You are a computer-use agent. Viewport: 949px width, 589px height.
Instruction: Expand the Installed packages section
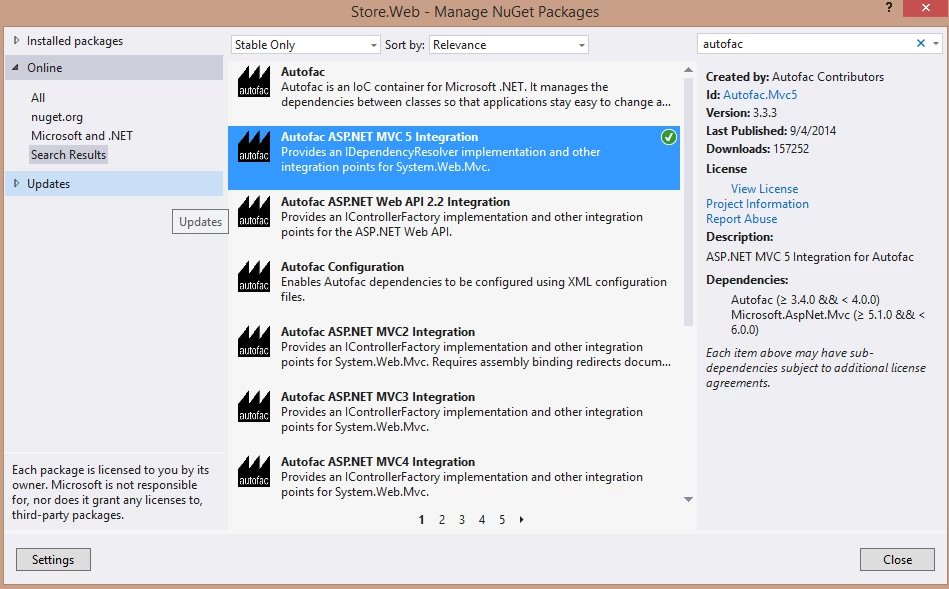point(17,41)
